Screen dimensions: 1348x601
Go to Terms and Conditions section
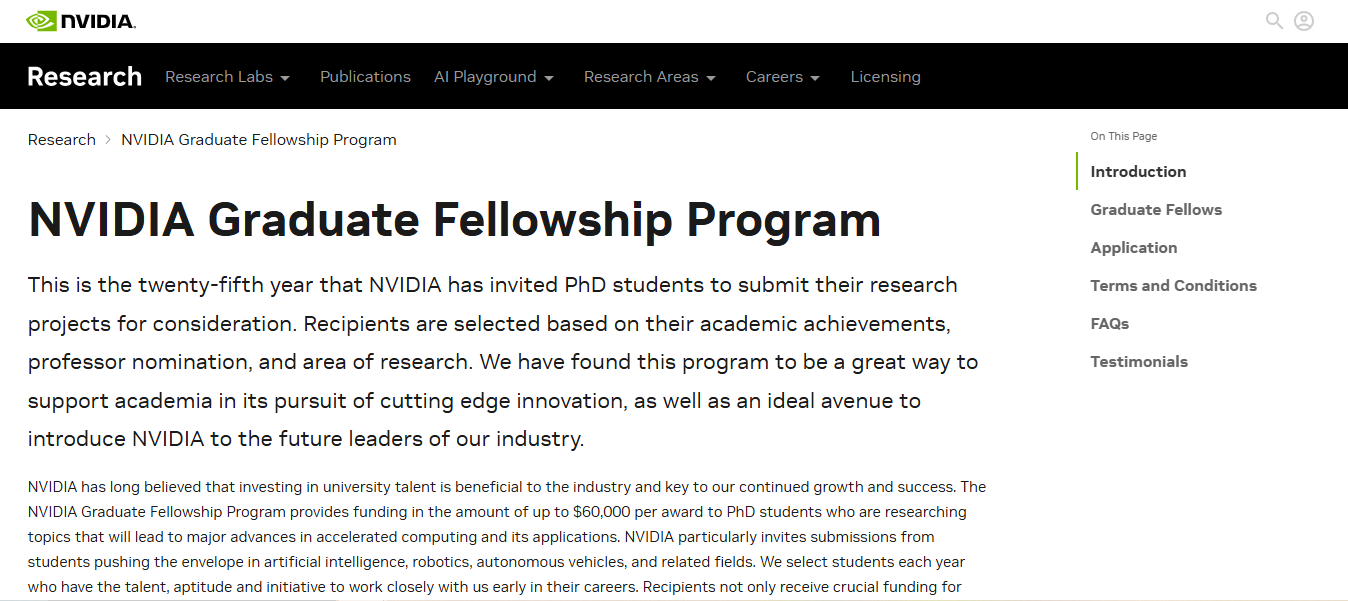(x=1173, y=286)
